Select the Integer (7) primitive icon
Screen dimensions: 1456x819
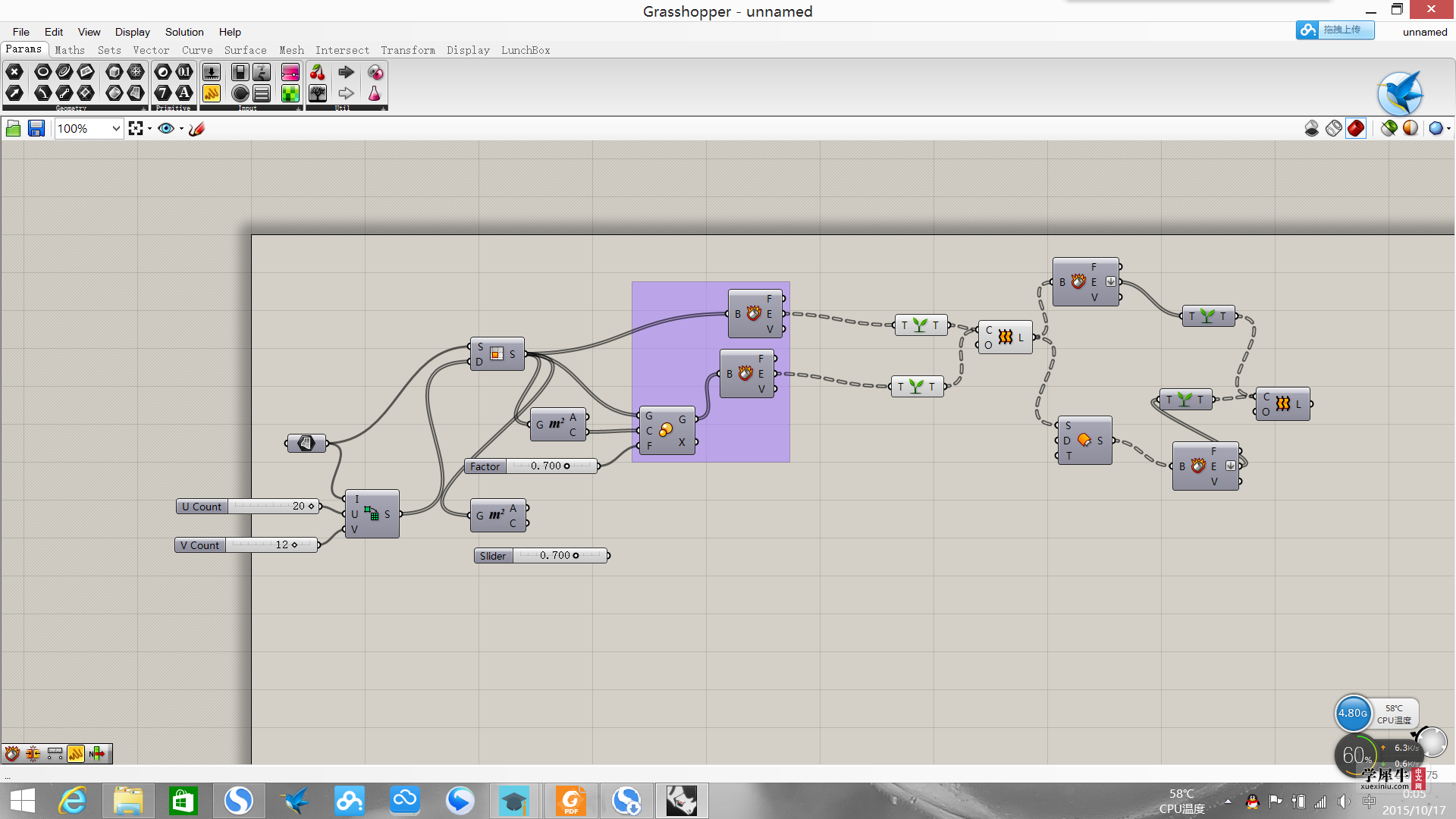pos(163,93)
